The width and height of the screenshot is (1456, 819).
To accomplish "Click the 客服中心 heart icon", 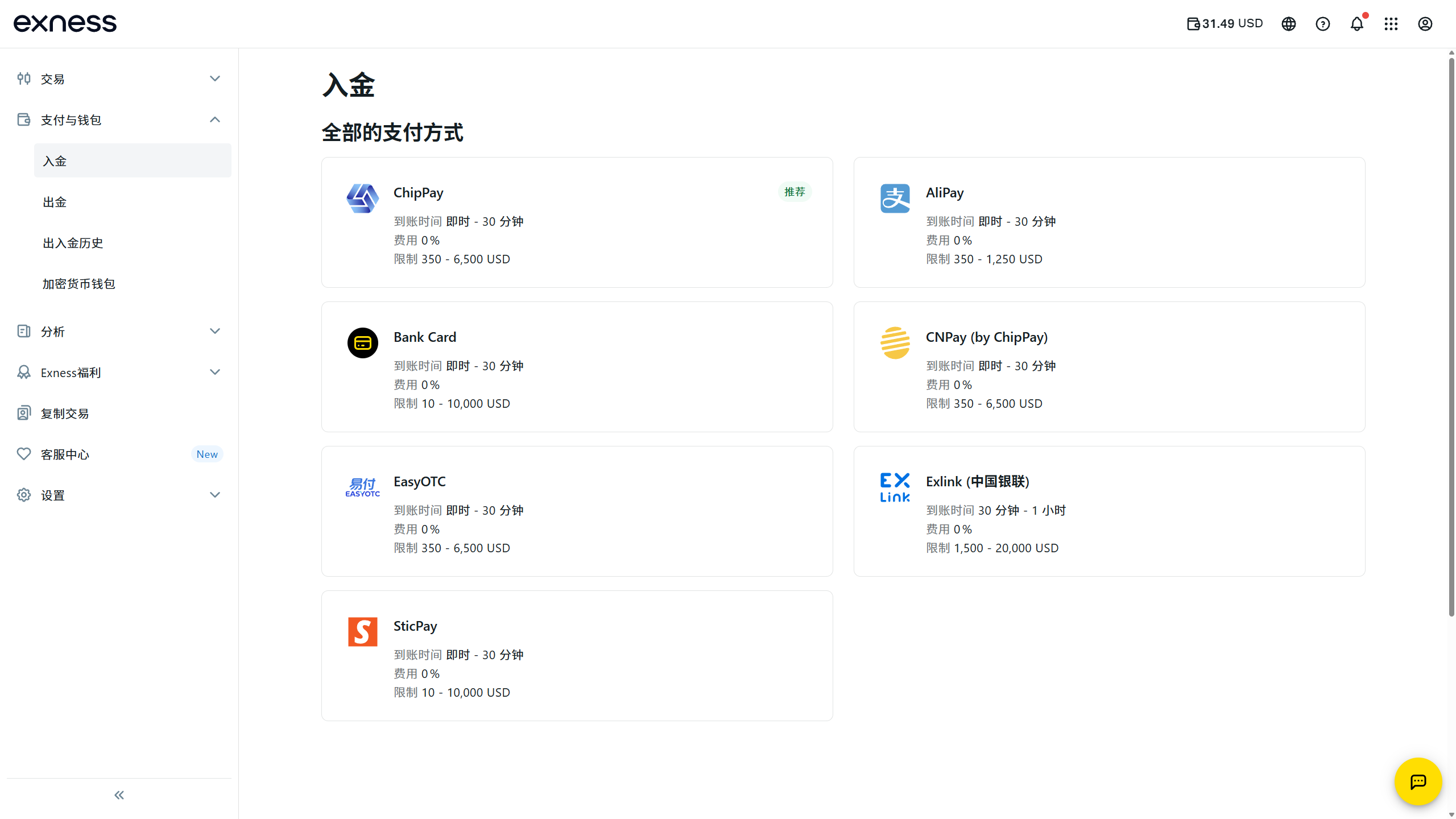I will (x=24, y=454).
